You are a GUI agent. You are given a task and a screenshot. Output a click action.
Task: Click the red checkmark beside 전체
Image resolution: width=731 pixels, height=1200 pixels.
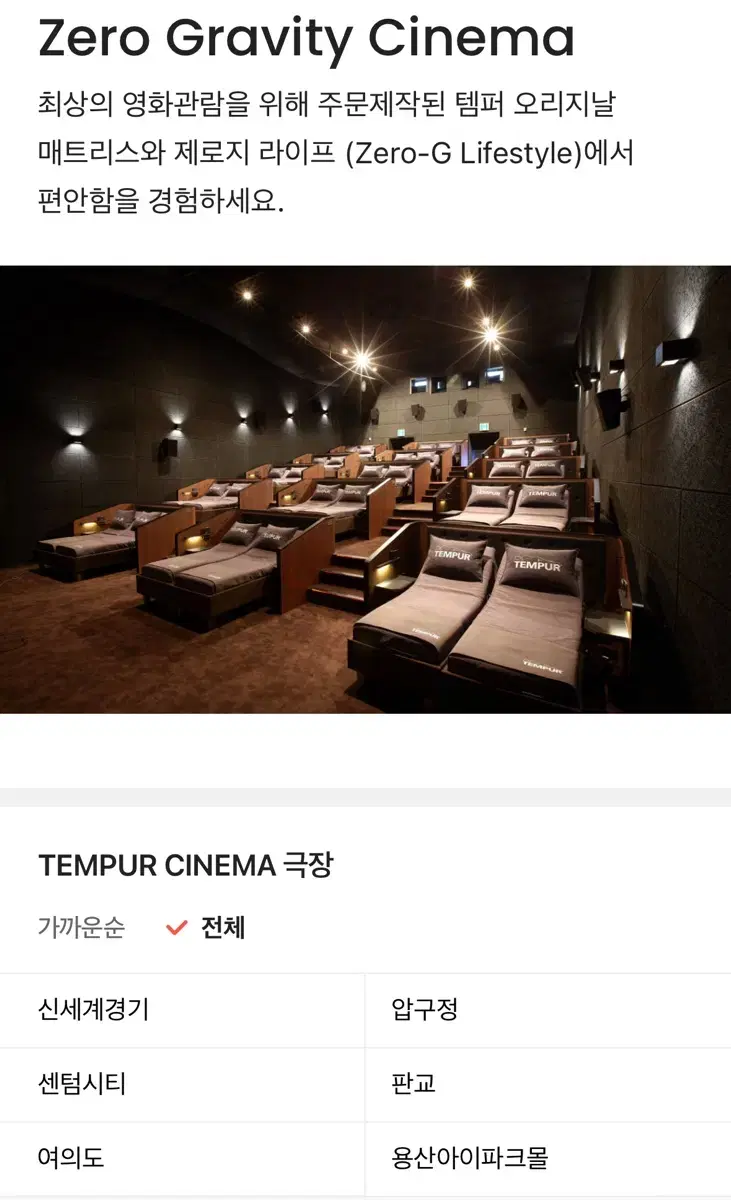click(x=177, y=928)
